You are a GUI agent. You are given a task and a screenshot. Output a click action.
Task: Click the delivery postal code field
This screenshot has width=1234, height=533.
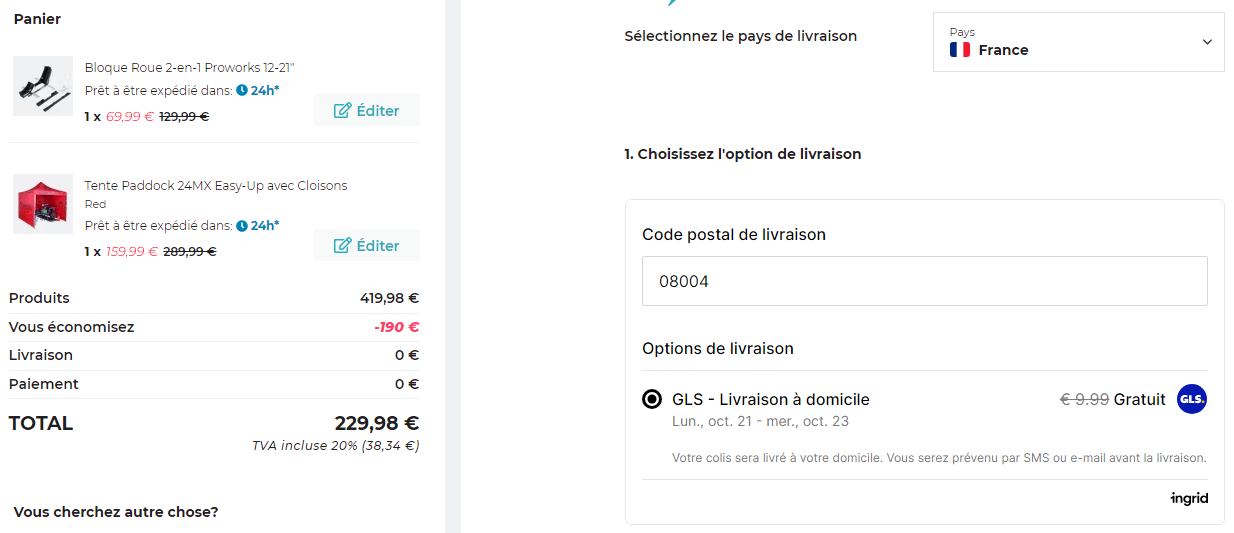click(924, 281)
